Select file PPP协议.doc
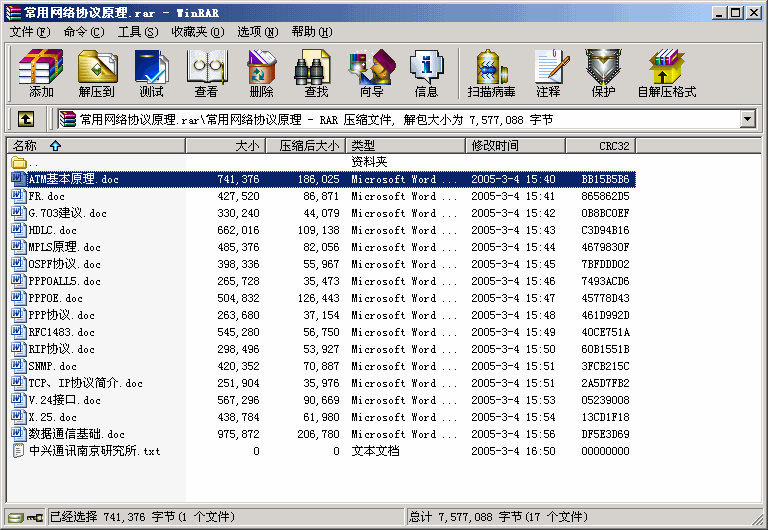 [x=61, y=315]
